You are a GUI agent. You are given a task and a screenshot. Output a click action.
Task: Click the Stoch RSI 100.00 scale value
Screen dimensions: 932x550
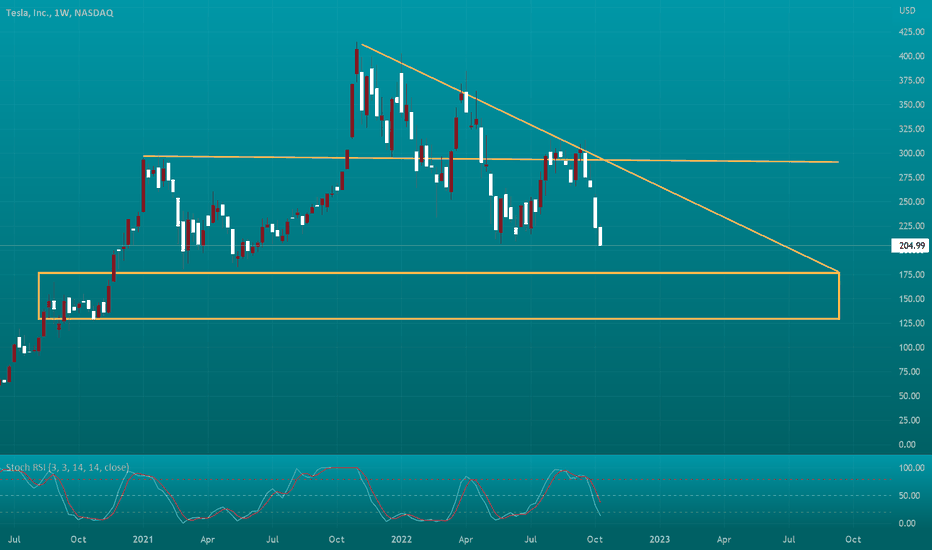pos(912,469)
